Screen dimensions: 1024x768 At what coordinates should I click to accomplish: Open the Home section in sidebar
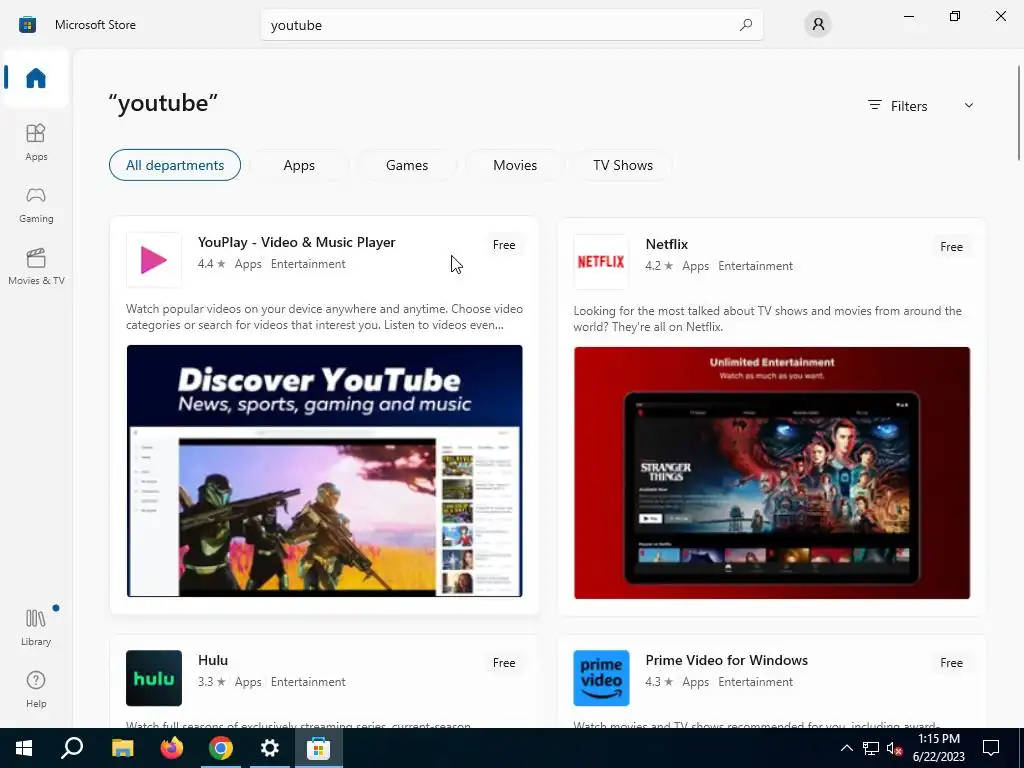pyautogui.click(x=36, y=78)
